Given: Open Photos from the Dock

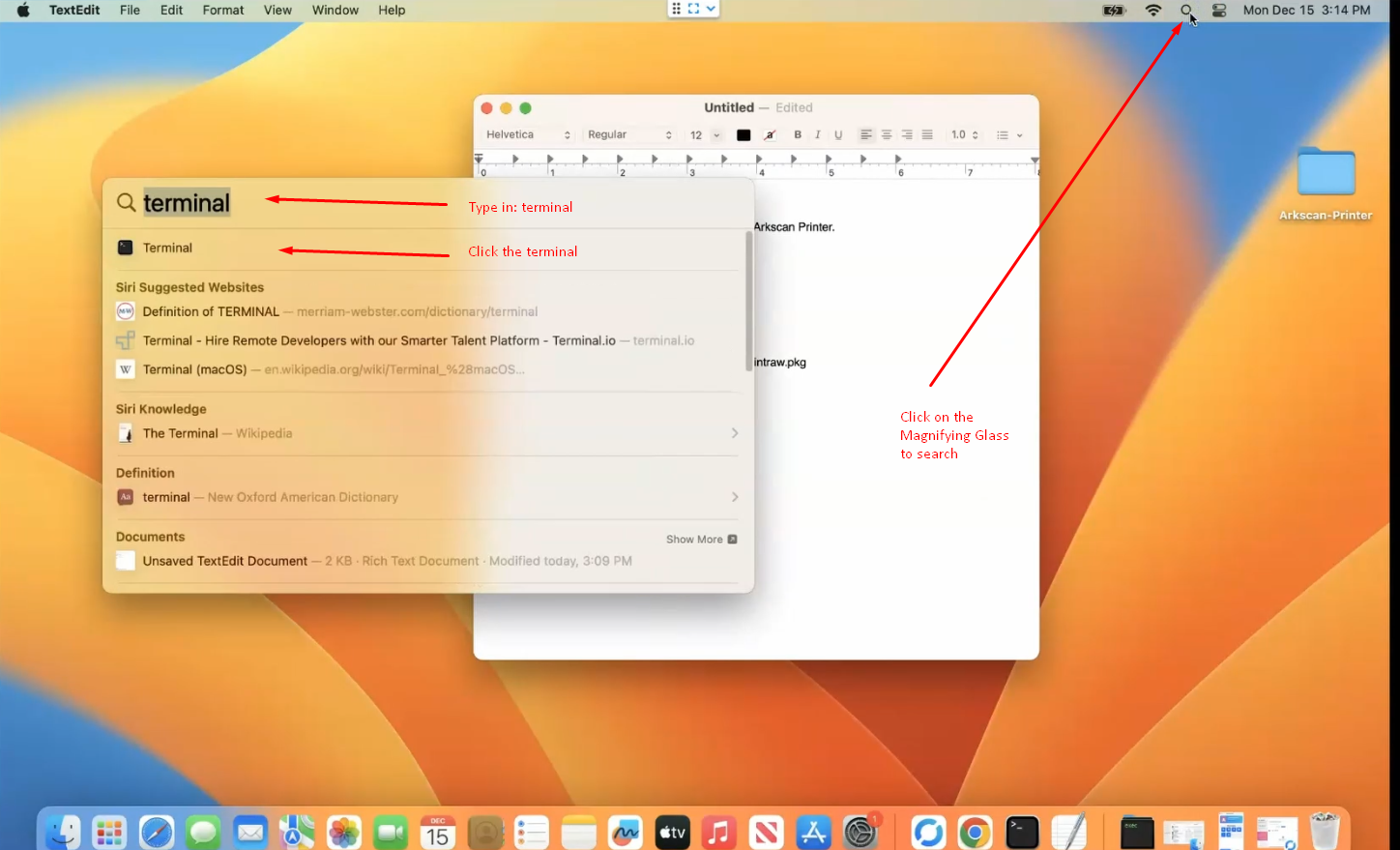Looking at the screenshot, I should coord(344,832).
